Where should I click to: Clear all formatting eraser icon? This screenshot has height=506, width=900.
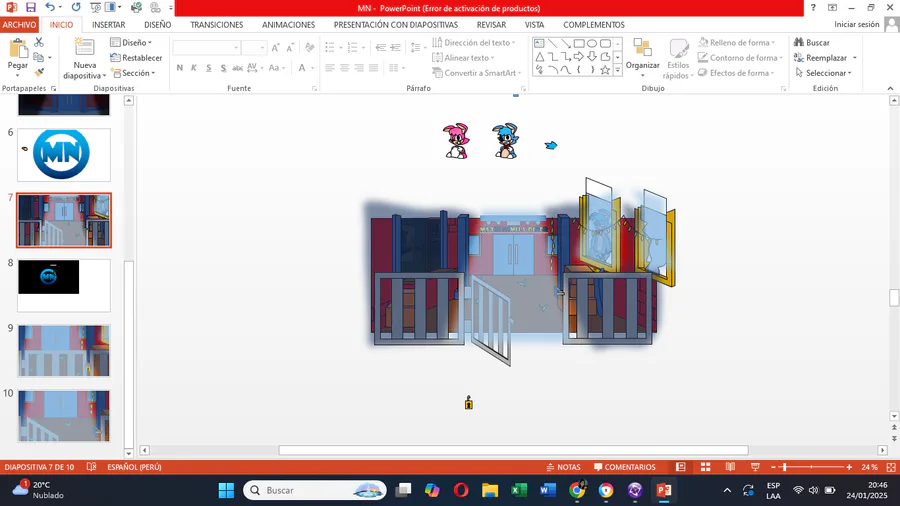click(309, 48)
